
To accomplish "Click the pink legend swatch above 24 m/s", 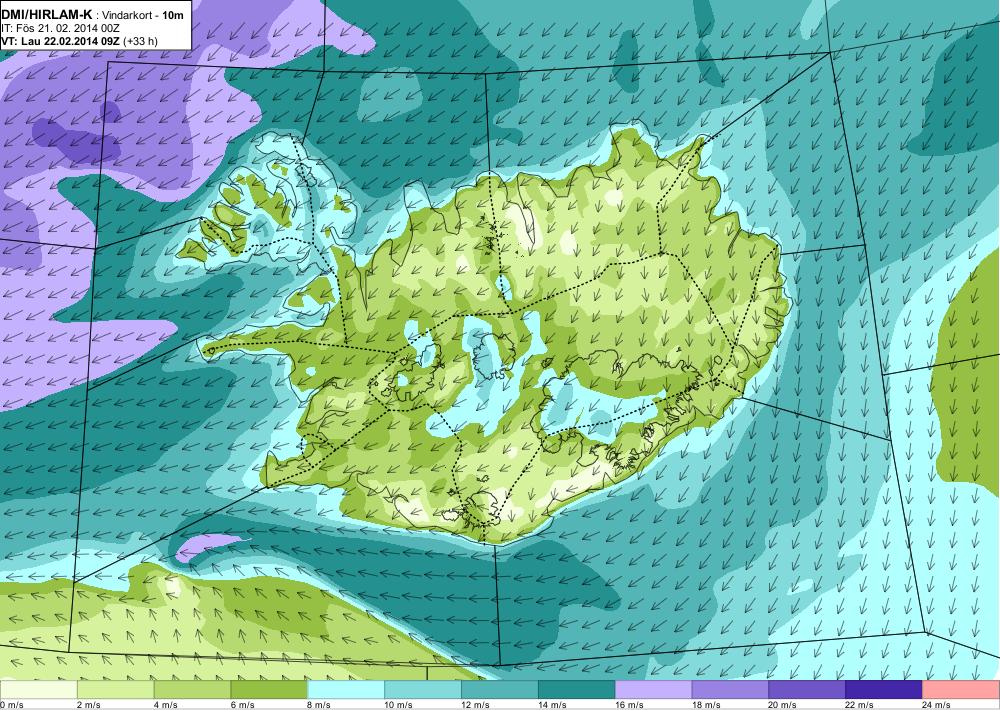I will click(961, 690).
